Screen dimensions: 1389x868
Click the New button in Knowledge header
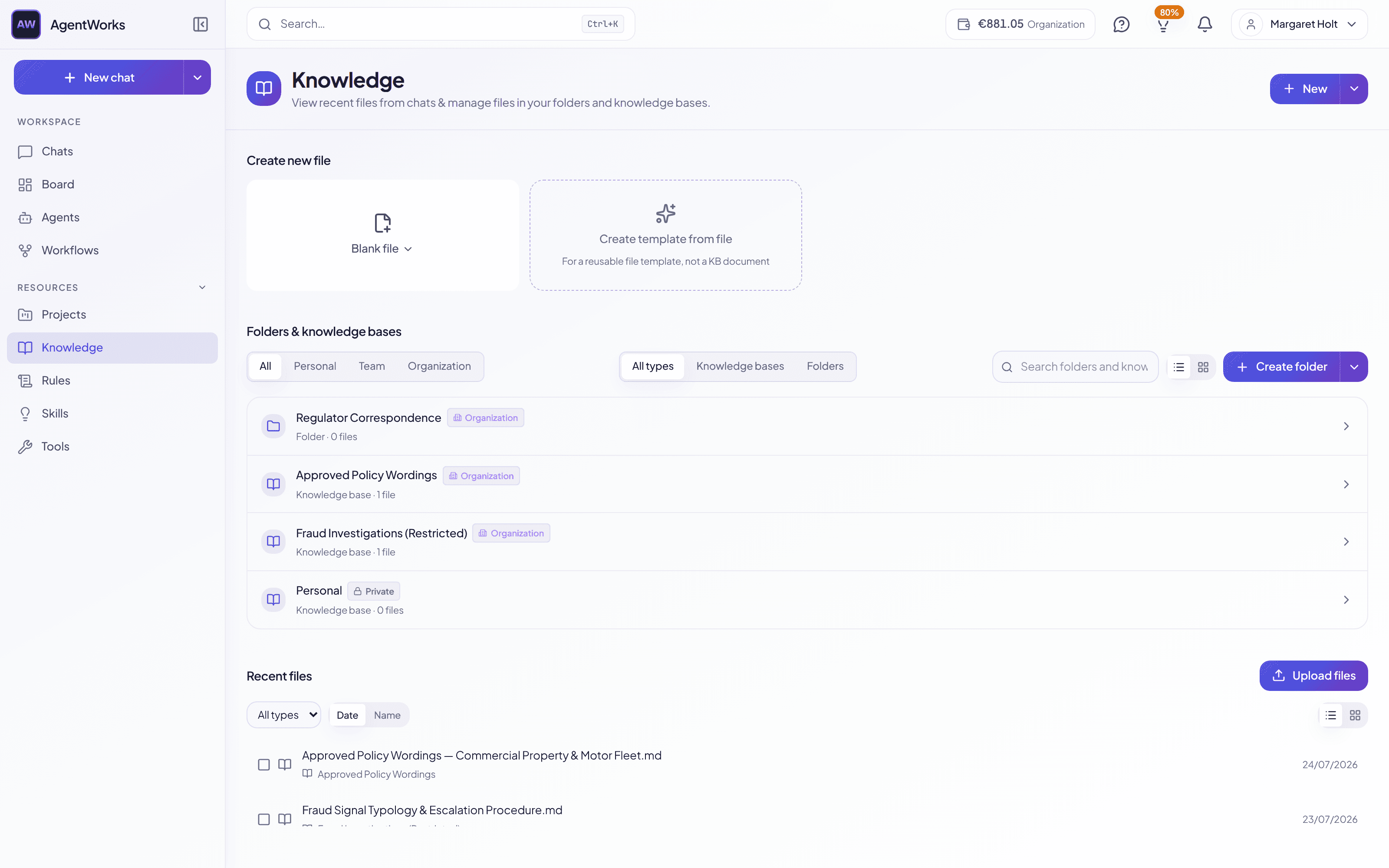(x=1305, y=89)
